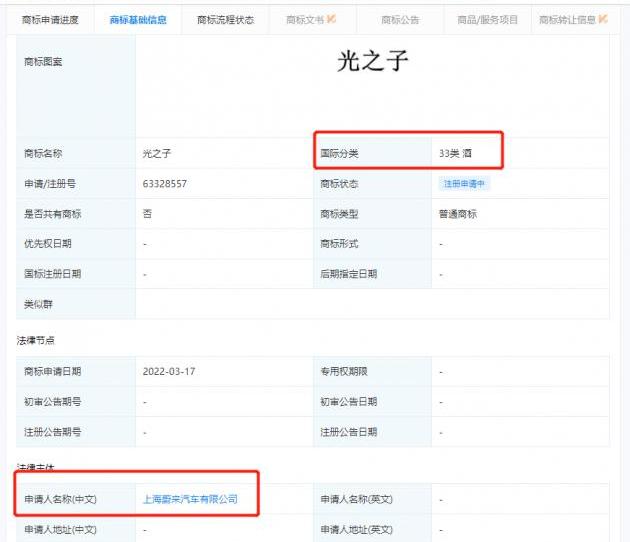Open applicant link 上海蔚来汽车有限公司
Screen dimensions: 630x542
click(190, 499)
